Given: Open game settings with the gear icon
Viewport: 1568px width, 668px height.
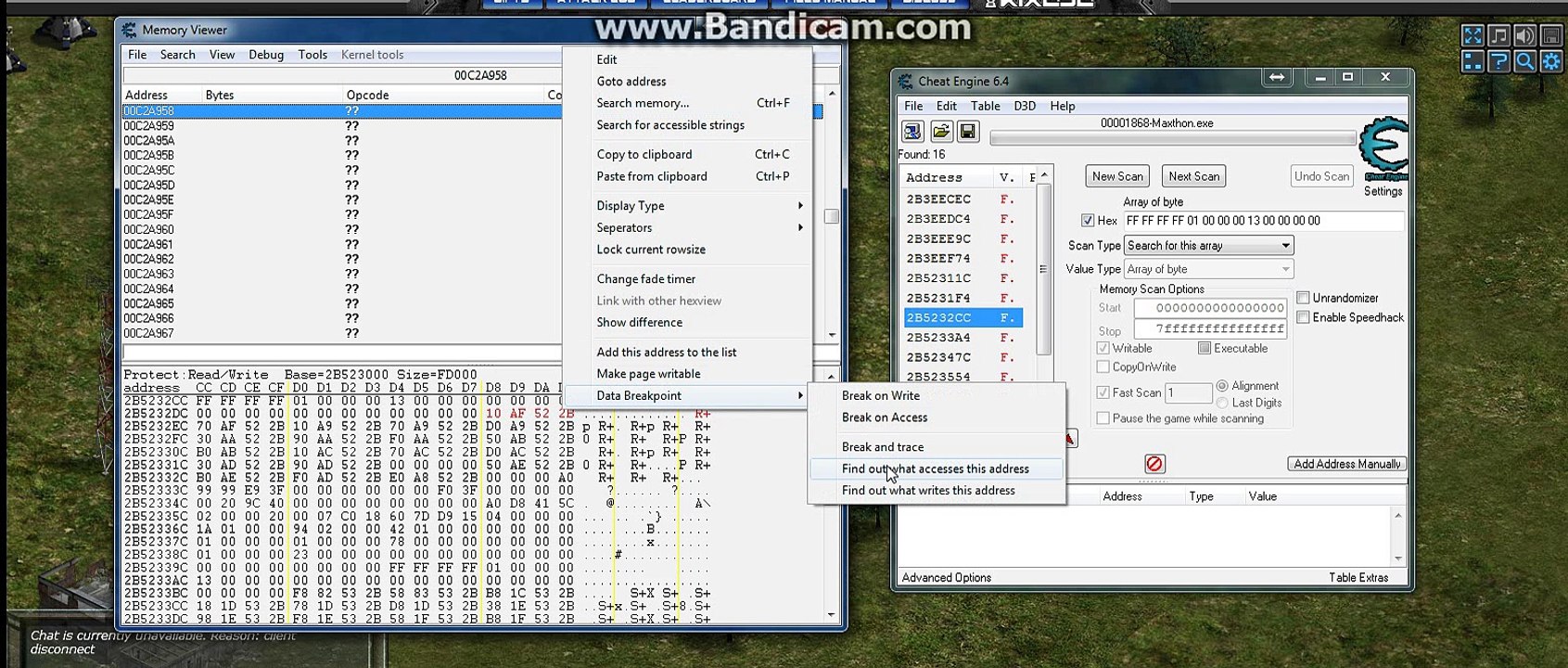Looking at the screenshot, I should pyautogui.click(x=1550, y=62).
